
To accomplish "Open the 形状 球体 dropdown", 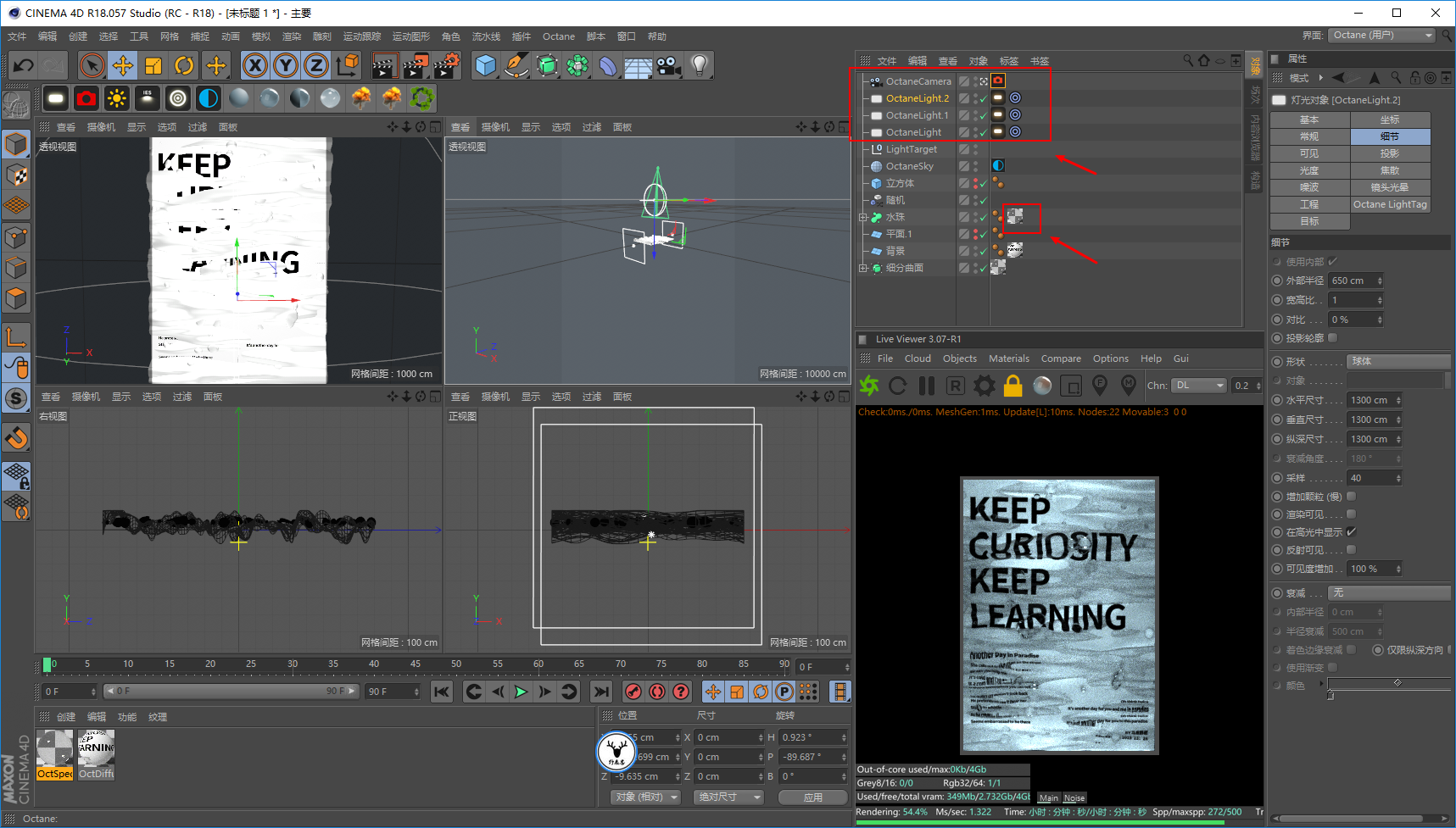I will [1398, 361].
